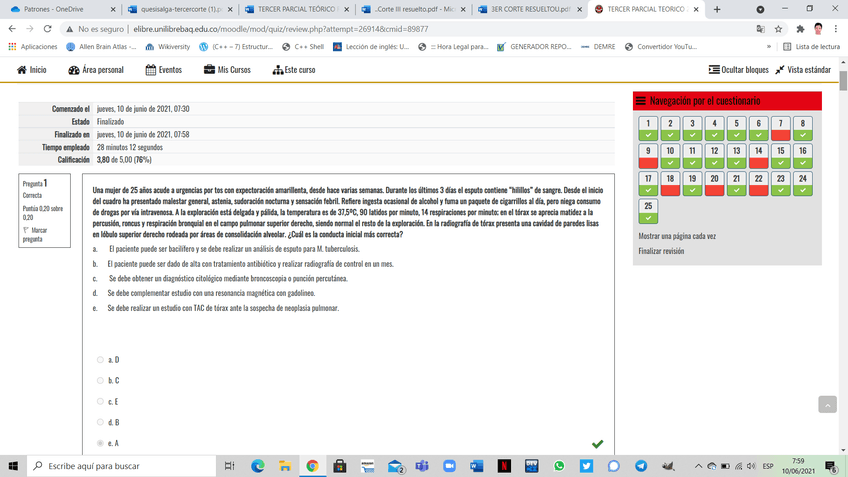Viewport: 848px width, 477px height.
Task: Open Área personal dashboard
Action: [96, 70]
